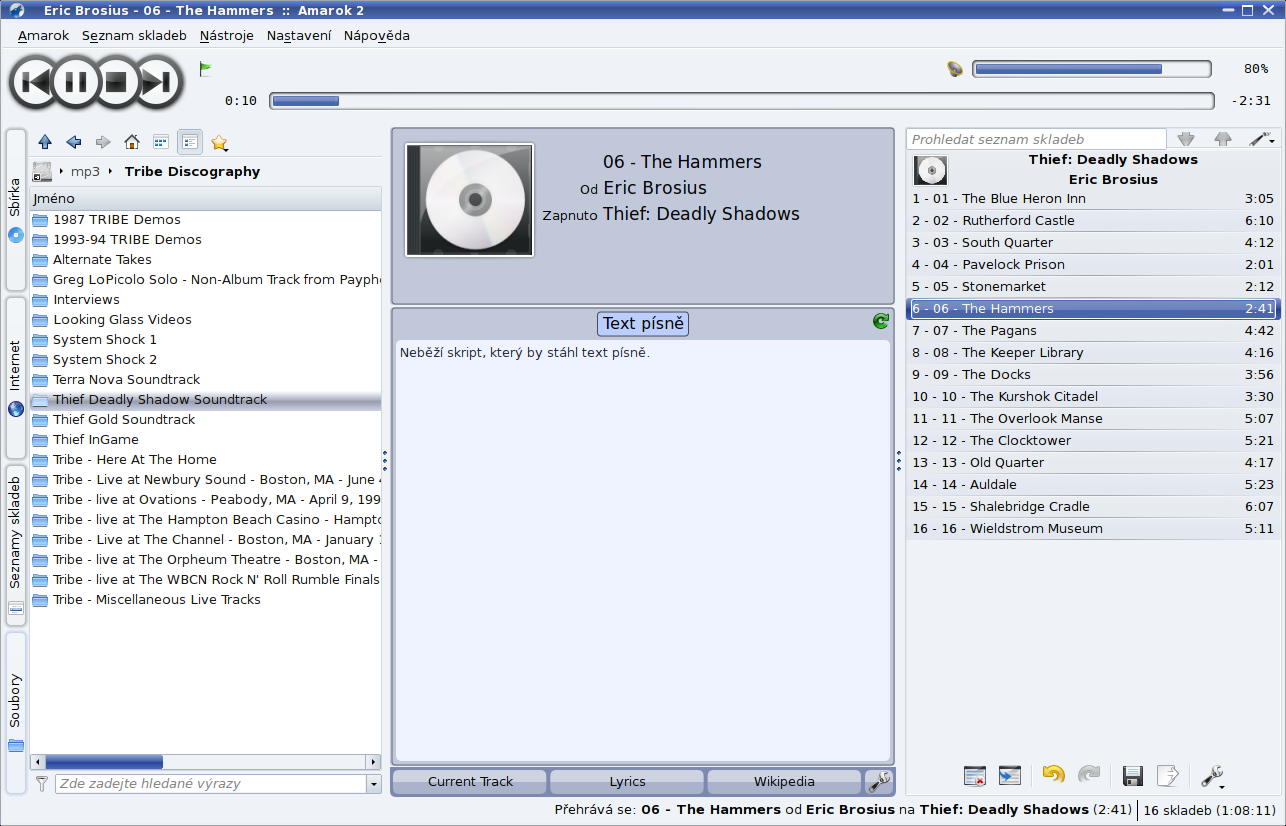This screenshot has width=1286, height=826.
Task: Open the Seznam skladeb menu
Action: (x=134, y=35)
